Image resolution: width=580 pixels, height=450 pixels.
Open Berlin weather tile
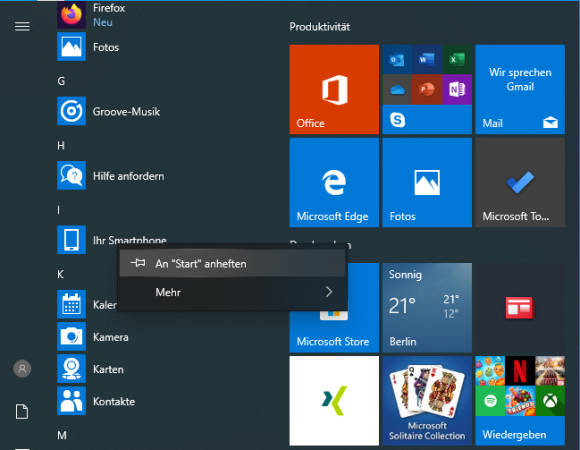[x=427, y=308]
